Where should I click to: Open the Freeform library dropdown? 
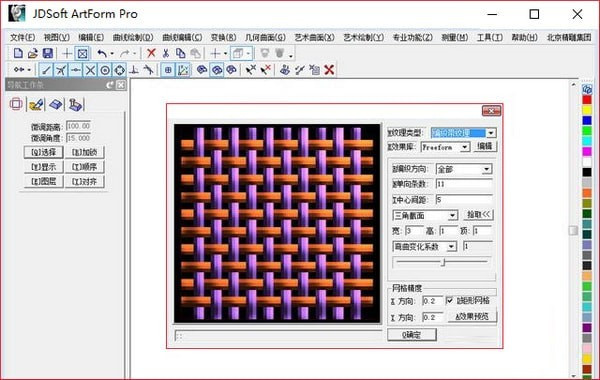pos(465,147)
